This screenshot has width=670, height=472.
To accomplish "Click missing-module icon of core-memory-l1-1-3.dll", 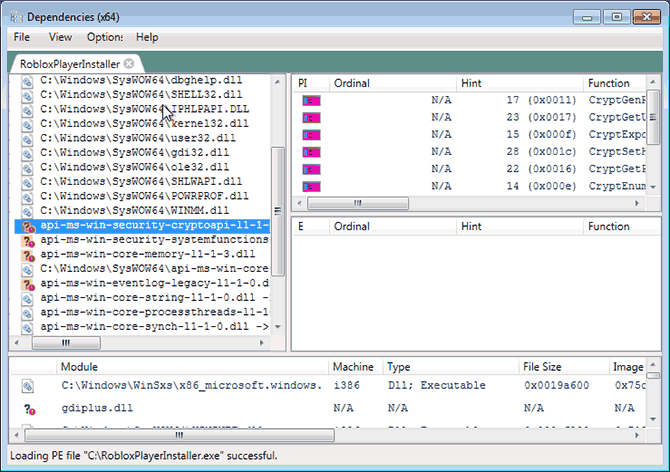I will point(28,255).
